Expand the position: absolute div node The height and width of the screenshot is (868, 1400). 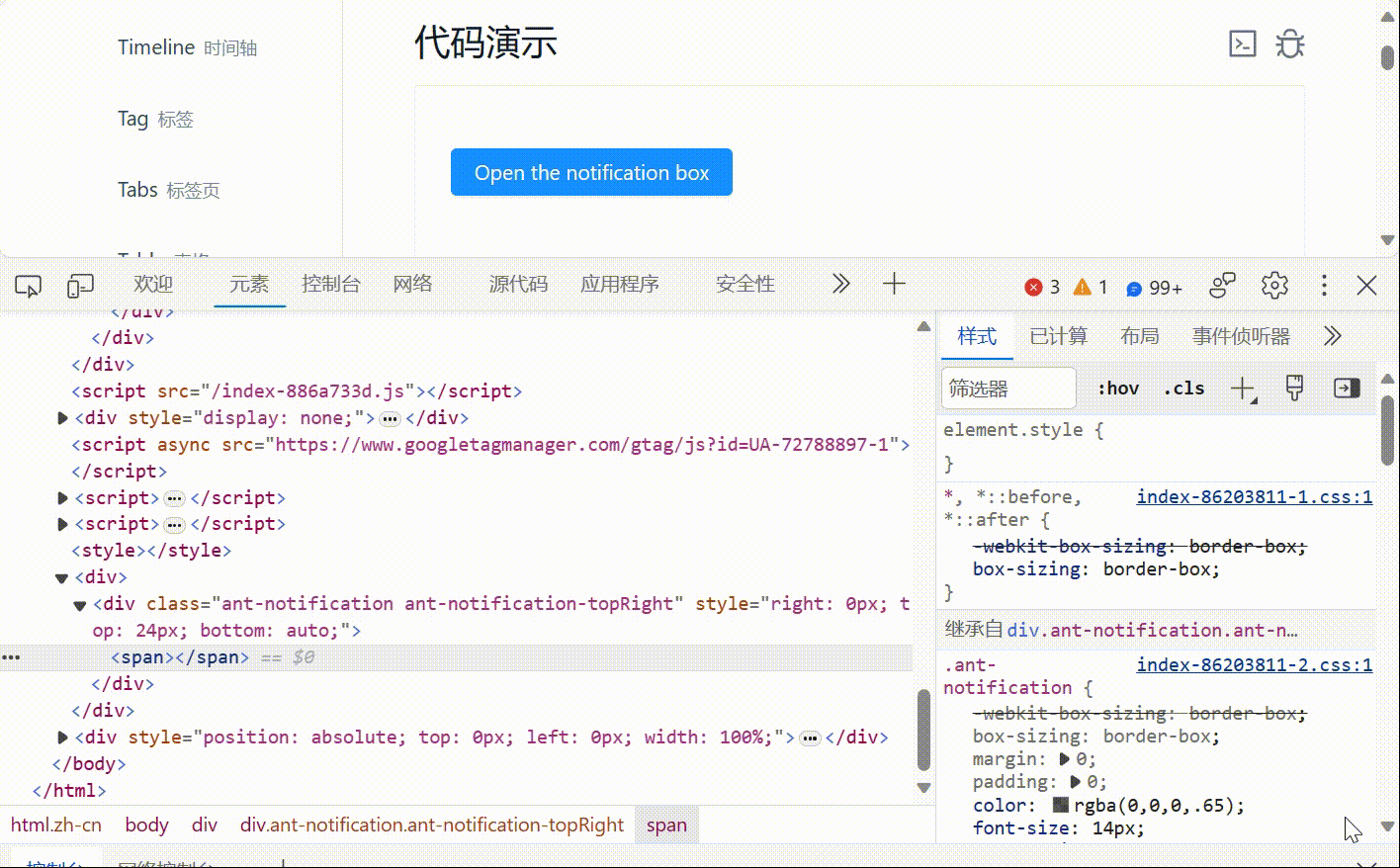coord(62,738)
